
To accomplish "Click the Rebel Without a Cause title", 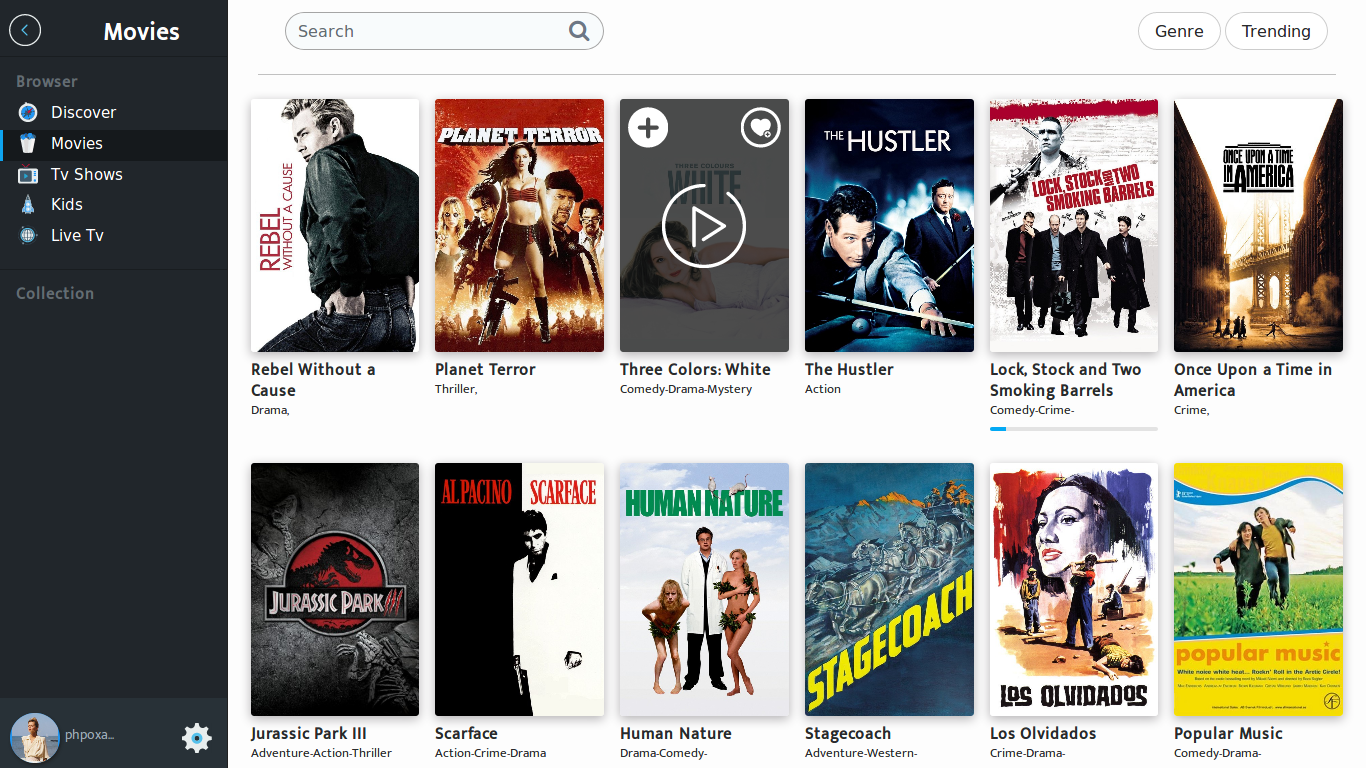I will coord(313,380).
